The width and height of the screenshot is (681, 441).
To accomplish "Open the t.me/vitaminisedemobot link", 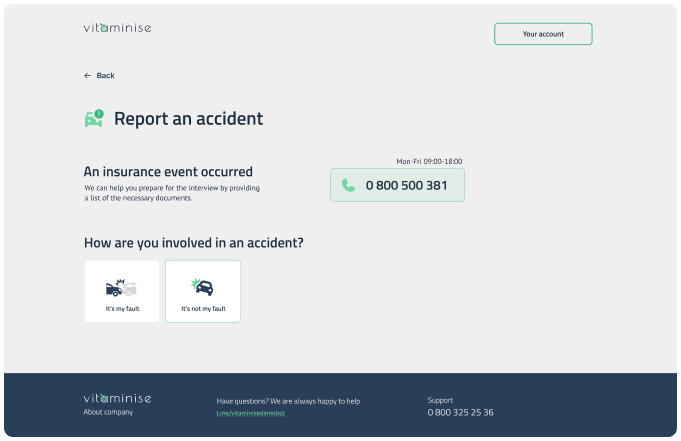I will coord(251,413).
